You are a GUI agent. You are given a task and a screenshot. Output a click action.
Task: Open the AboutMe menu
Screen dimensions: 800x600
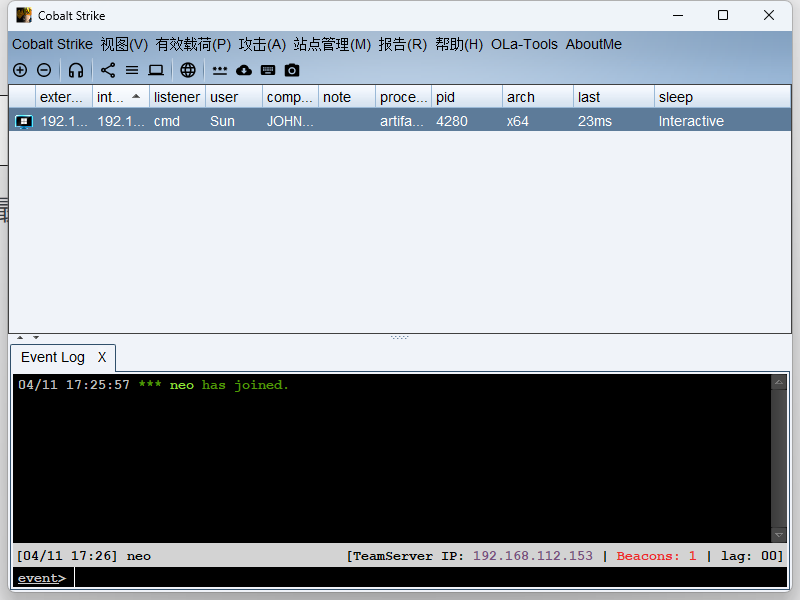[594, 44]
